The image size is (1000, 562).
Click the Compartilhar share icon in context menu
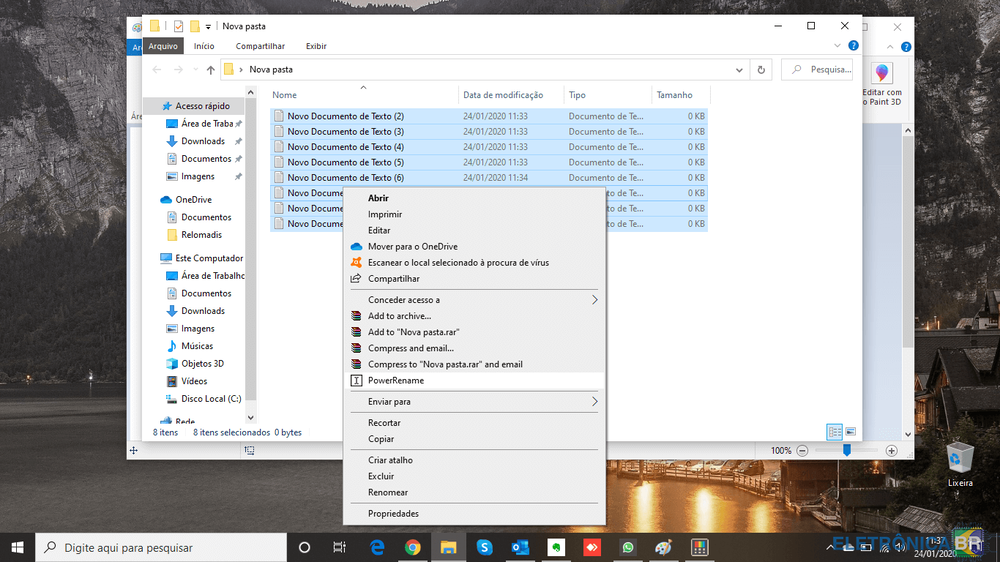pyautogui.click(x=356, y=279)
